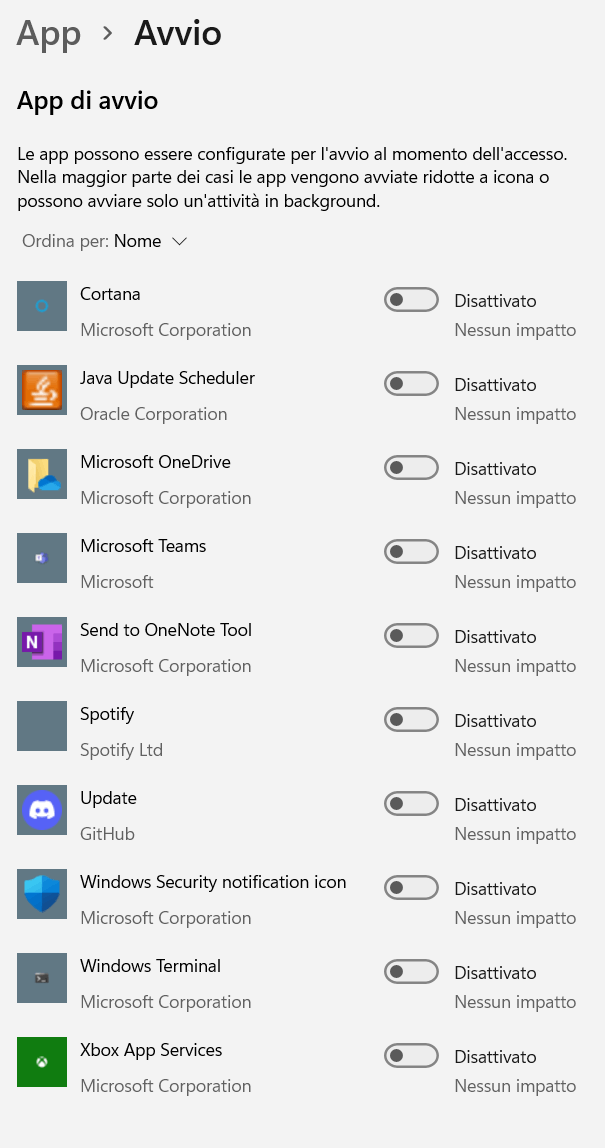Click Spotify Ltd publisher text

[x=122, y=750]
